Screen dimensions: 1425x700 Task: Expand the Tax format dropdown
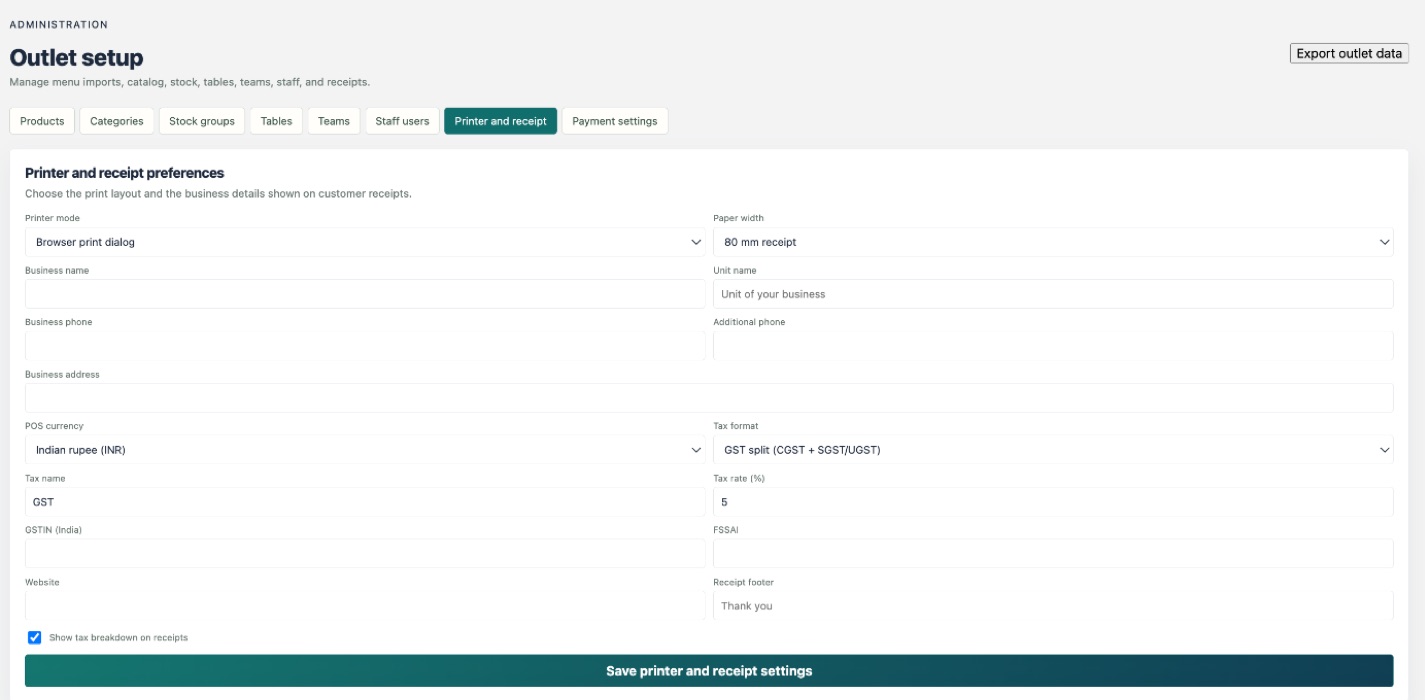1053,450
